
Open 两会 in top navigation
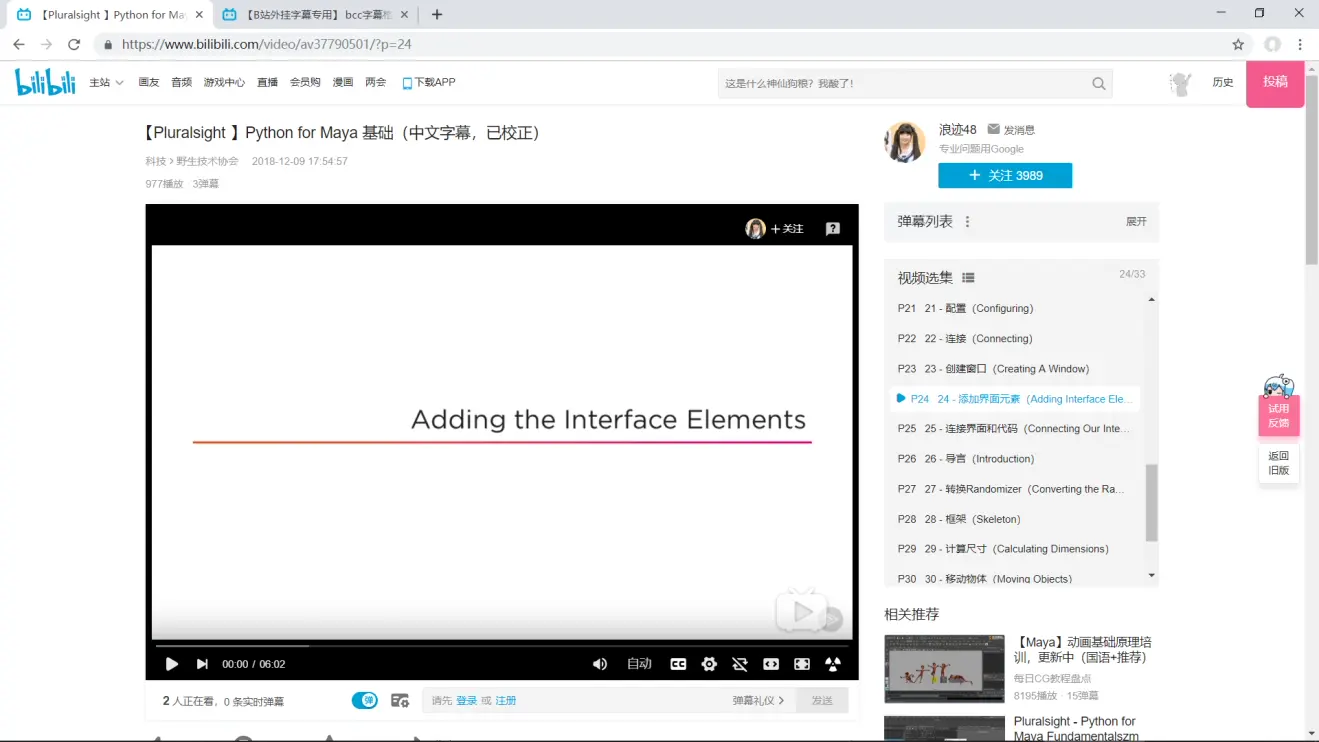(x=375, y=82)
